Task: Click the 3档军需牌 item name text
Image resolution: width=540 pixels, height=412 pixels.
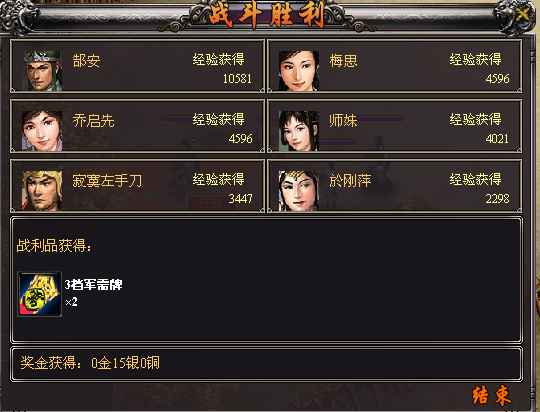Action: [x=93, y=285]
